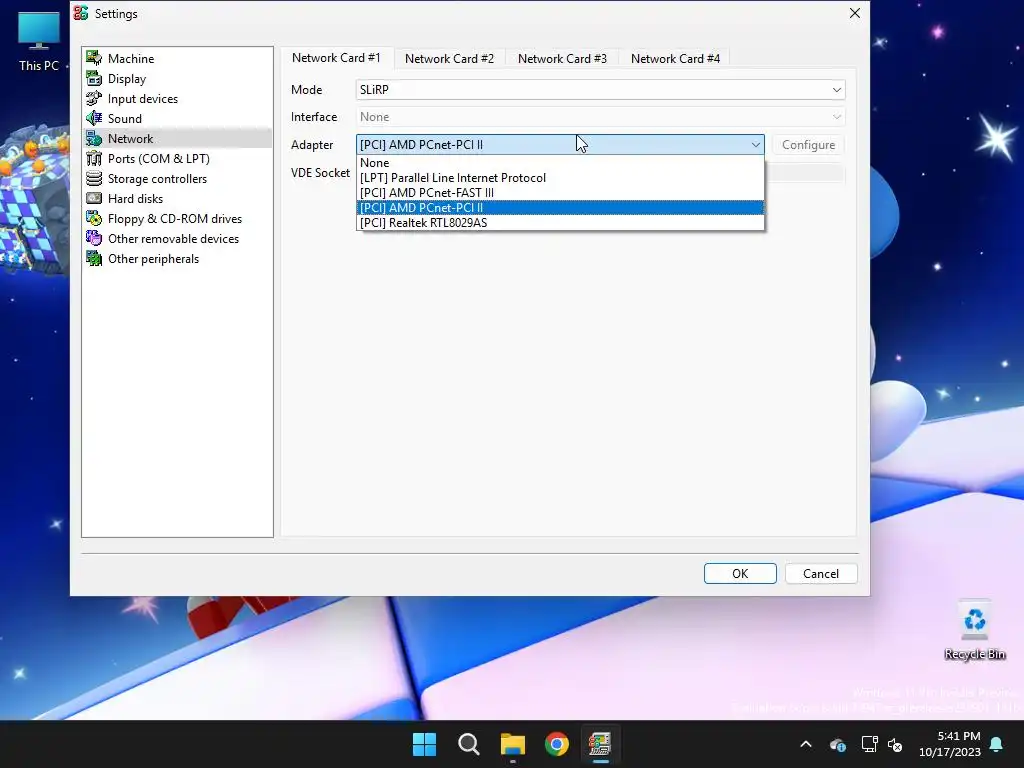
Task: Open the notifications bell icon
Action: tap(997, 744)
